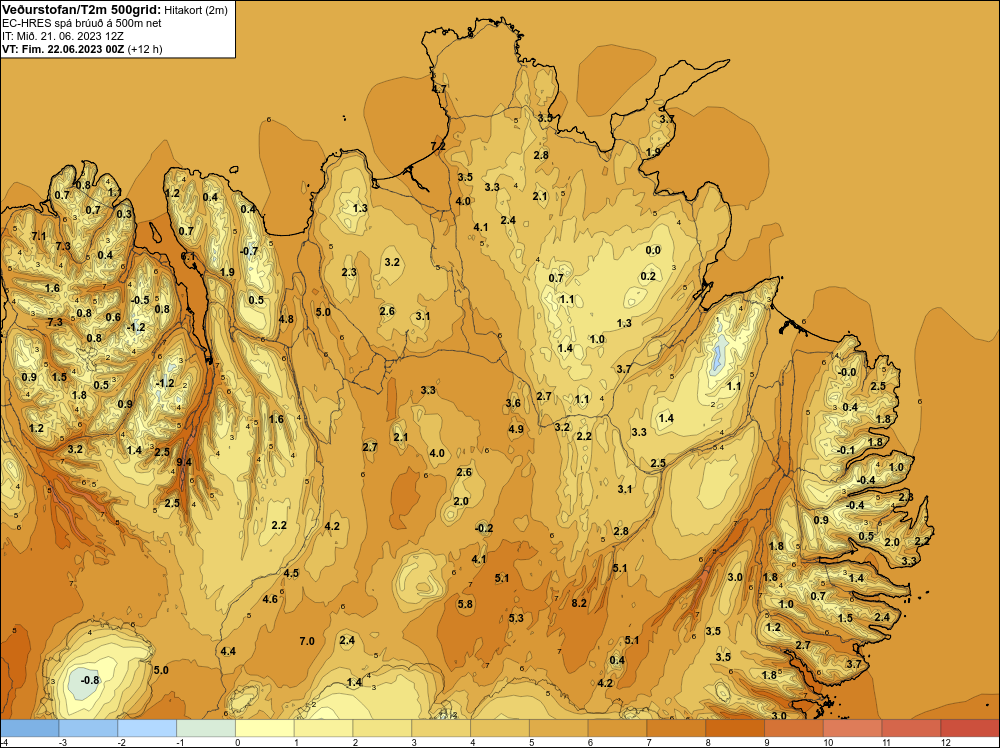This screenshot has width=1000, height=748.
Task: Click the 8.2 temperature value
Action: [x=578, y=603]
